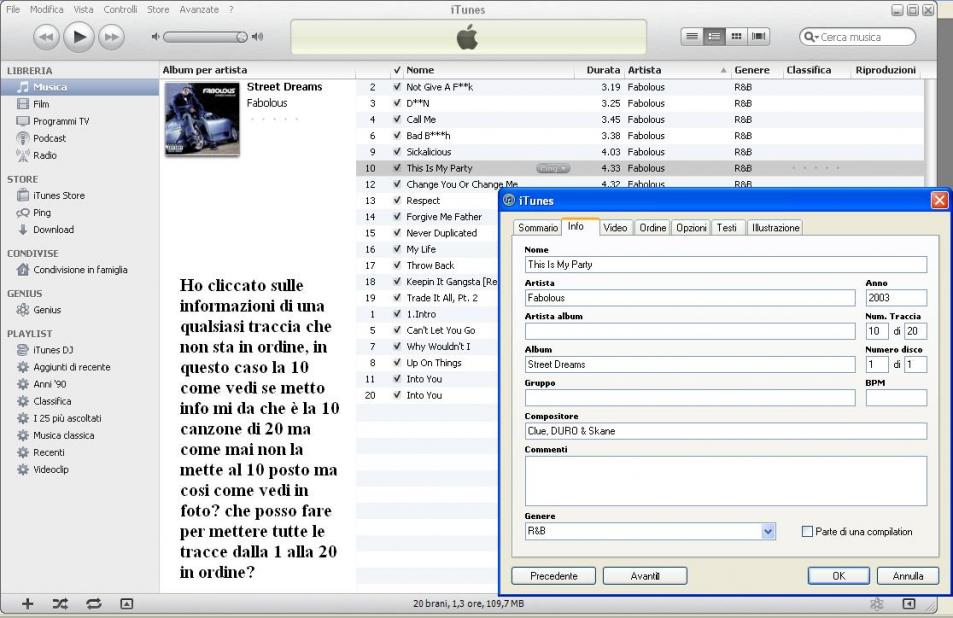Skip to next track button

(111, 37)
